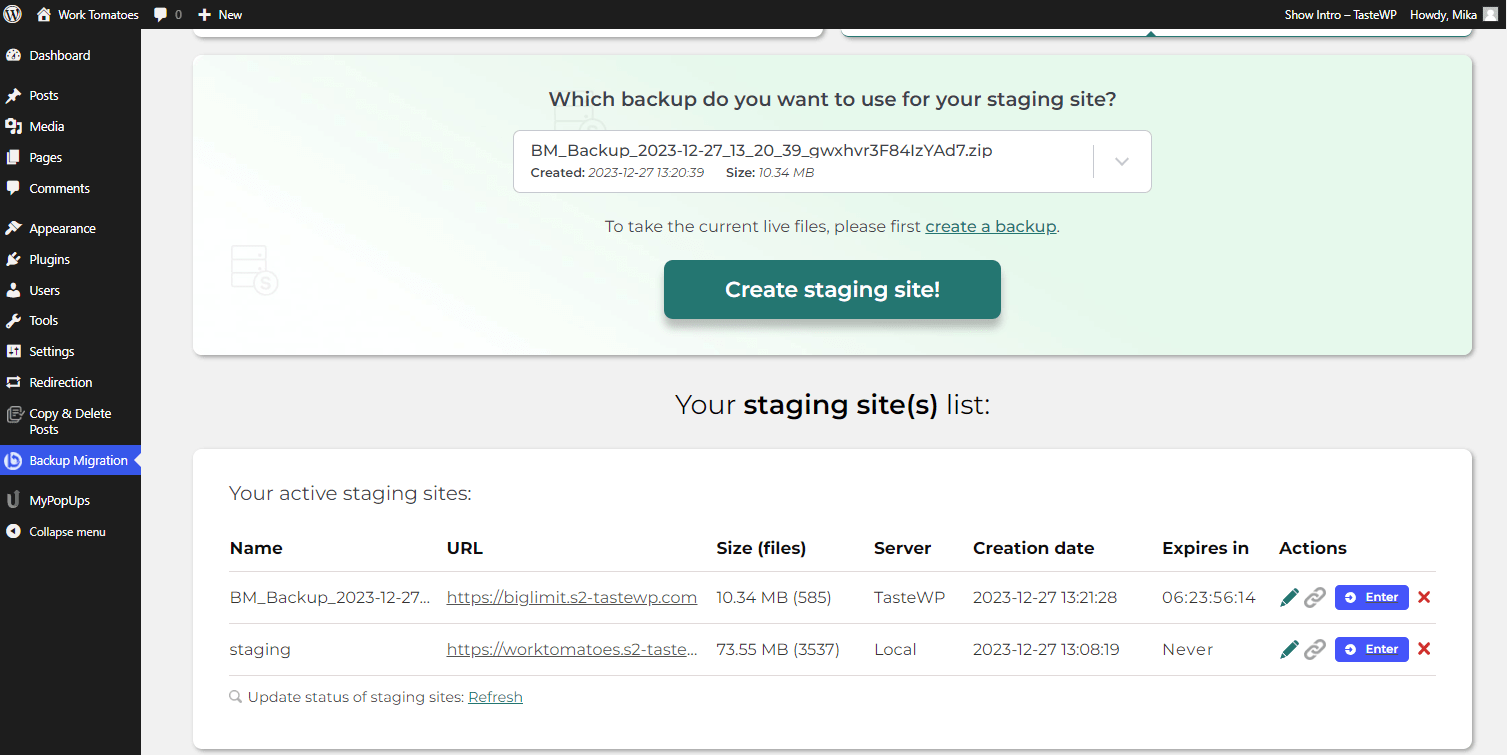
Task: Click the 2023-12-27 13:08:19 creation date
Action: coord(1046,650)
